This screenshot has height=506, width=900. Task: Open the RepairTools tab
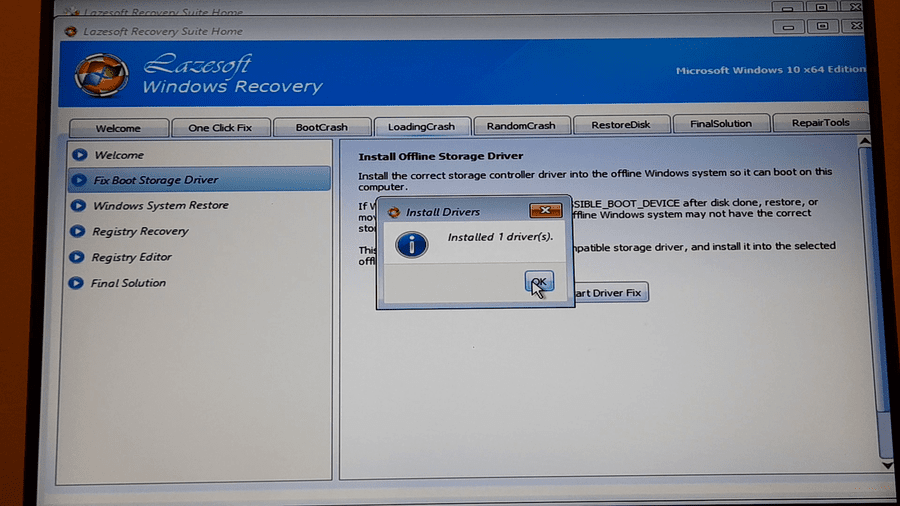coord(820,122)
